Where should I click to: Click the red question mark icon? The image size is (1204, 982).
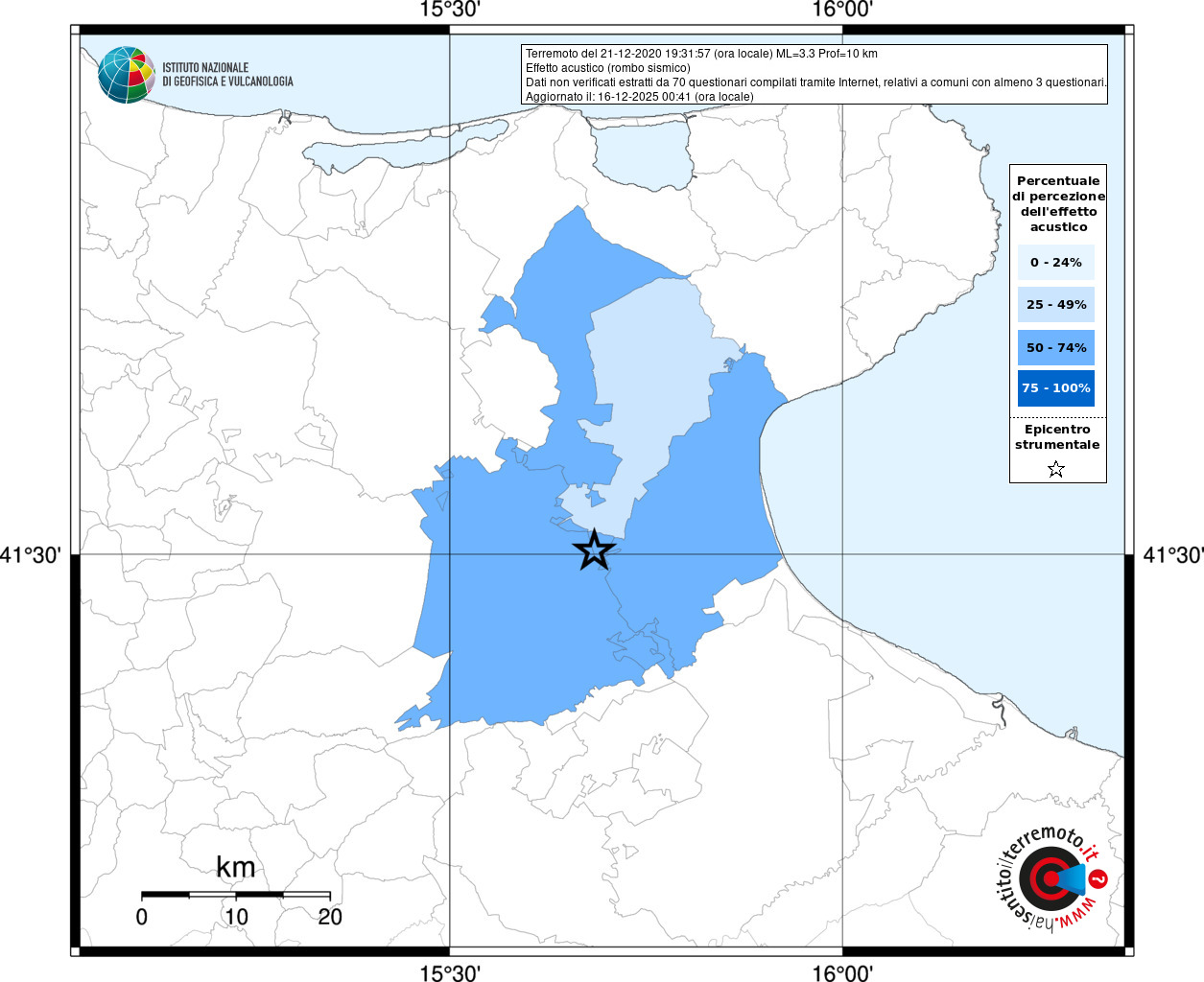click(1099, 878)
